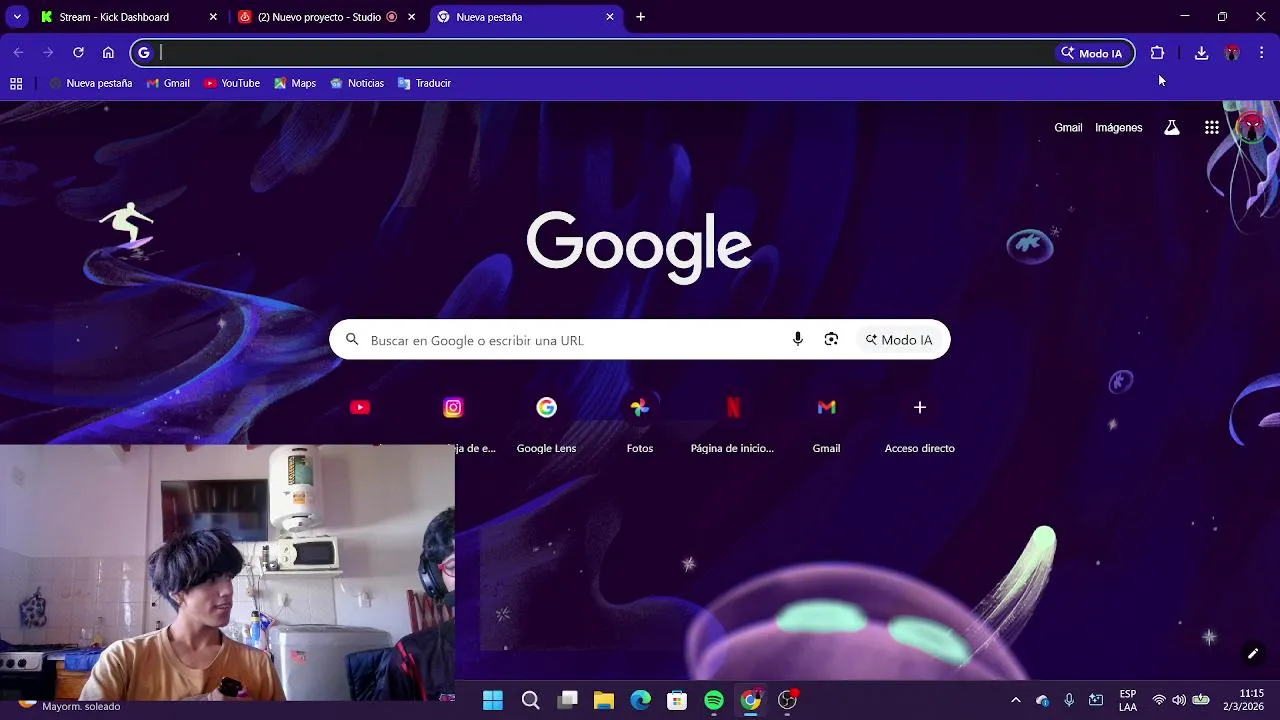Screen dimensions: 1280x720
Task: Click the Imágenes link at page top
Action: [x=1118, y=128]
